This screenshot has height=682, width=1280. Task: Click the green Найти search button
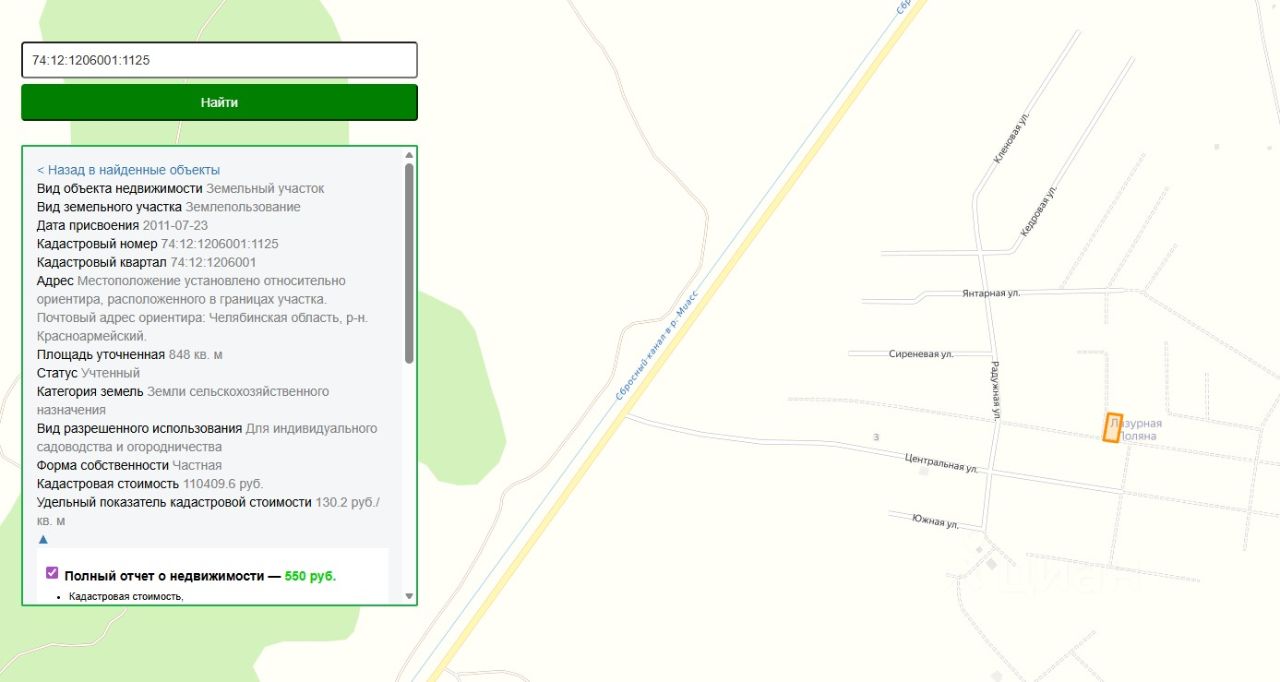tap(219, 102)
